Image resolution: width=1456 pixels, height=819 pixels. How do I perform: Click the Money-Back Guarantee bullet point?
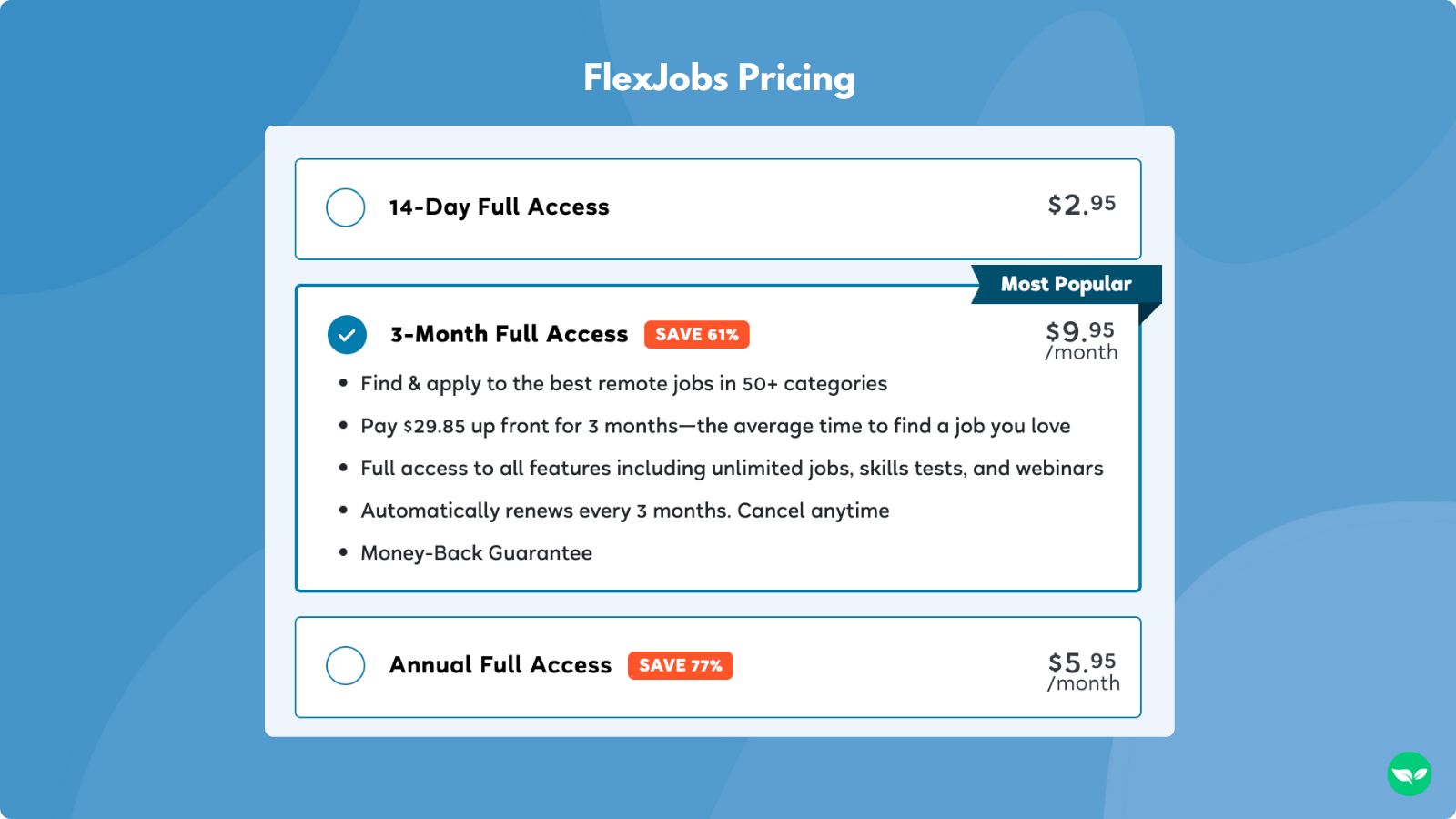pos(476,552)
